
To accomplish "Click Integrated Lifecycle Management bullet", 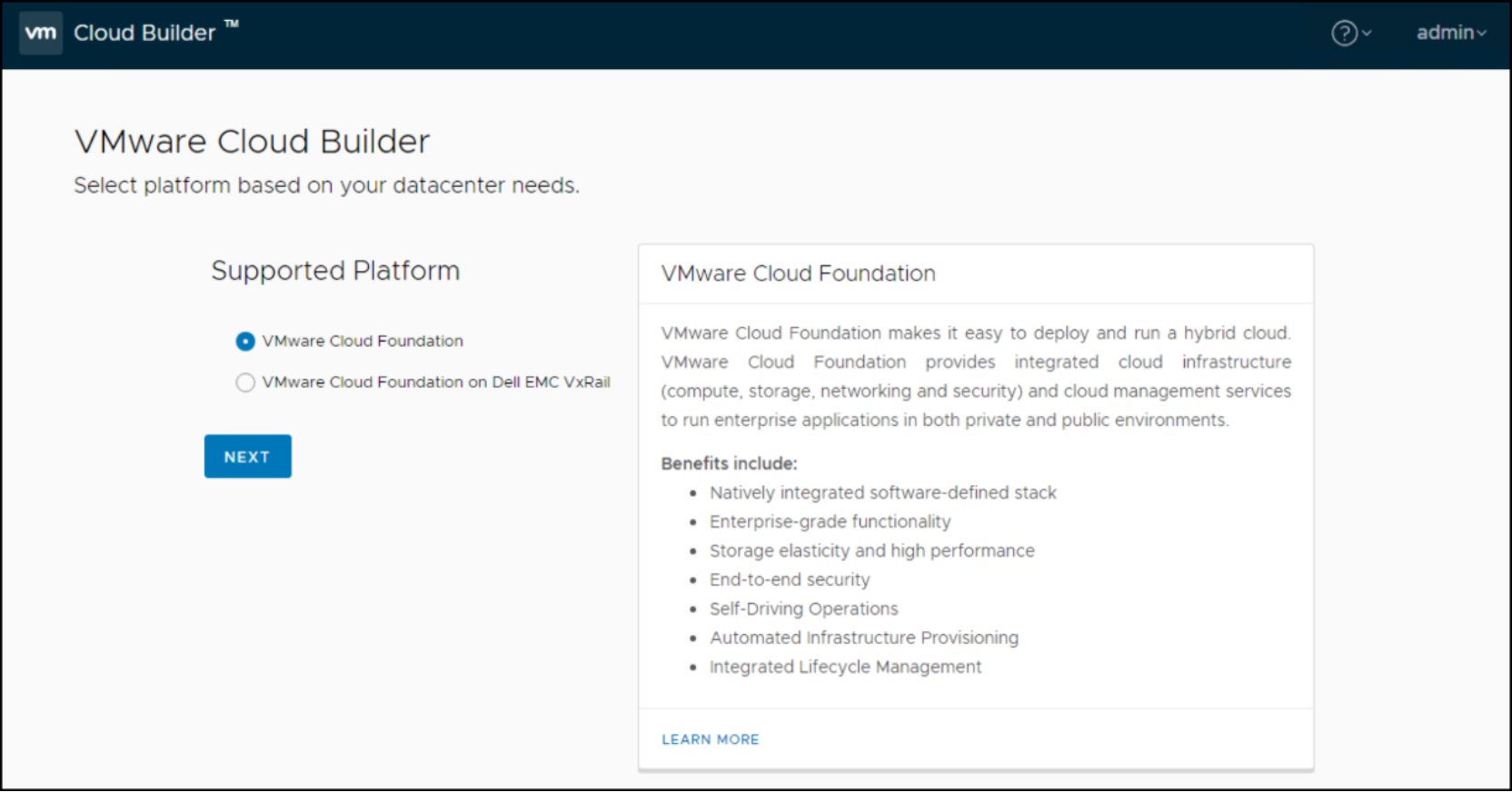I will coord(845,667).
